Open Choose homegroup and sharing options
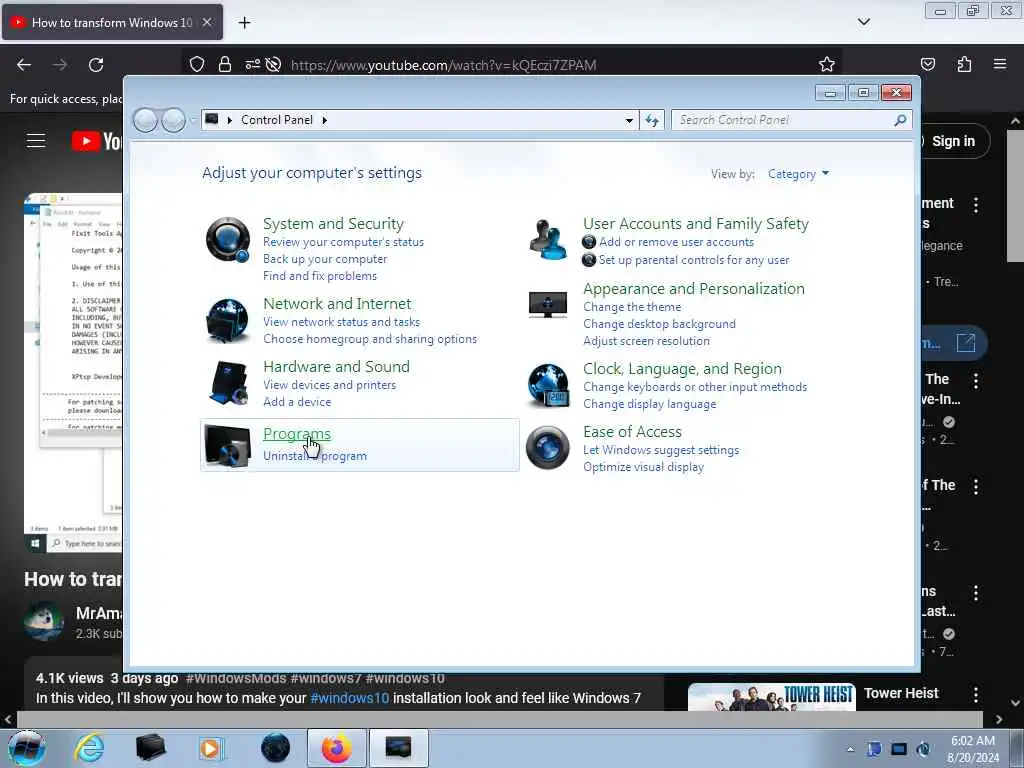The height and width of the screenshot is (768, 1024). [370, 339]
